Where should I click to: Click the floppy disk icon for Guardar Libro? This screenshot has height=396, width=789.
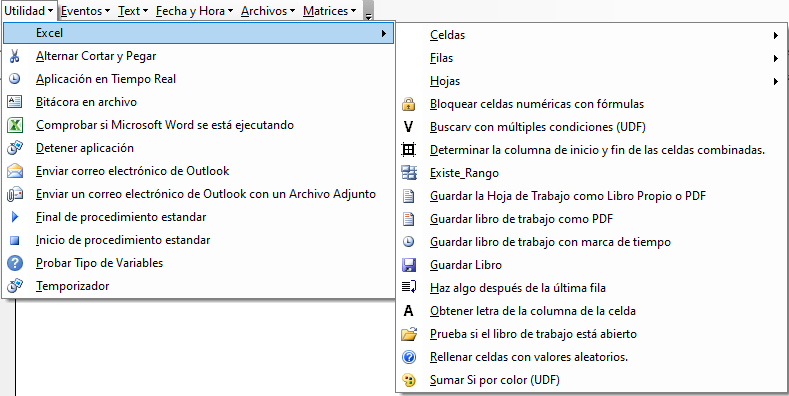[x=409, y=265]
